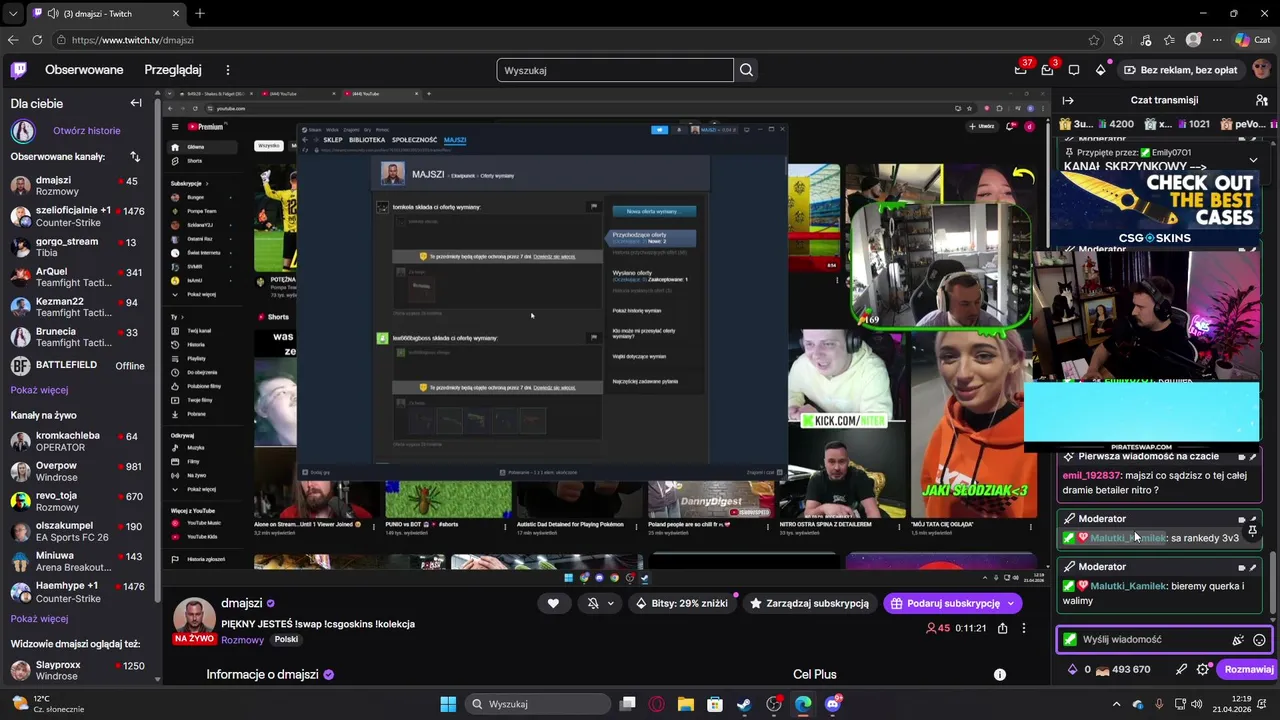Click Zarządzaj subskrypcją button
This screenshot has width=1280, height=720.
809,603
